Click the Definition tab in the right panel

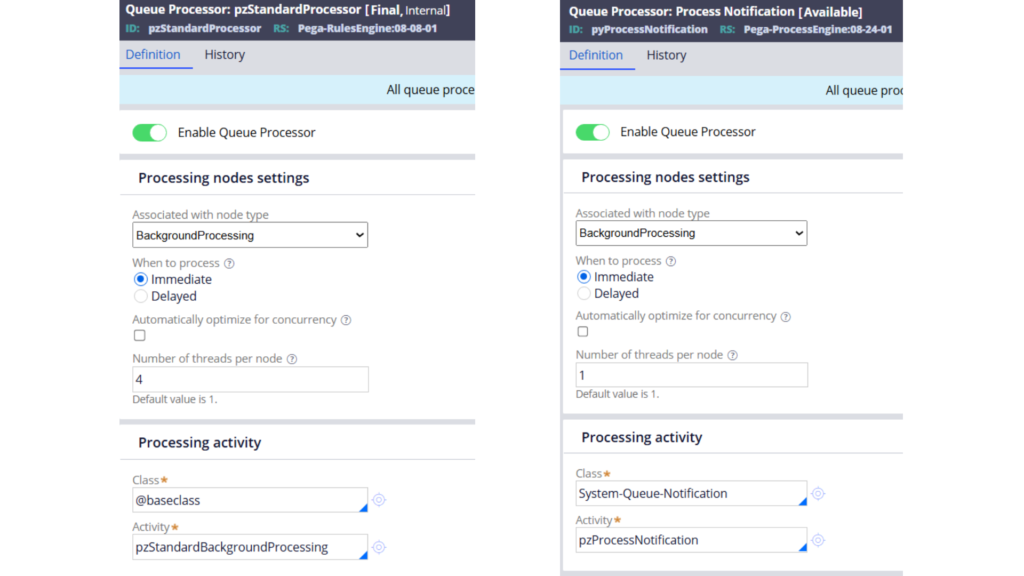(x=596, y=55)
